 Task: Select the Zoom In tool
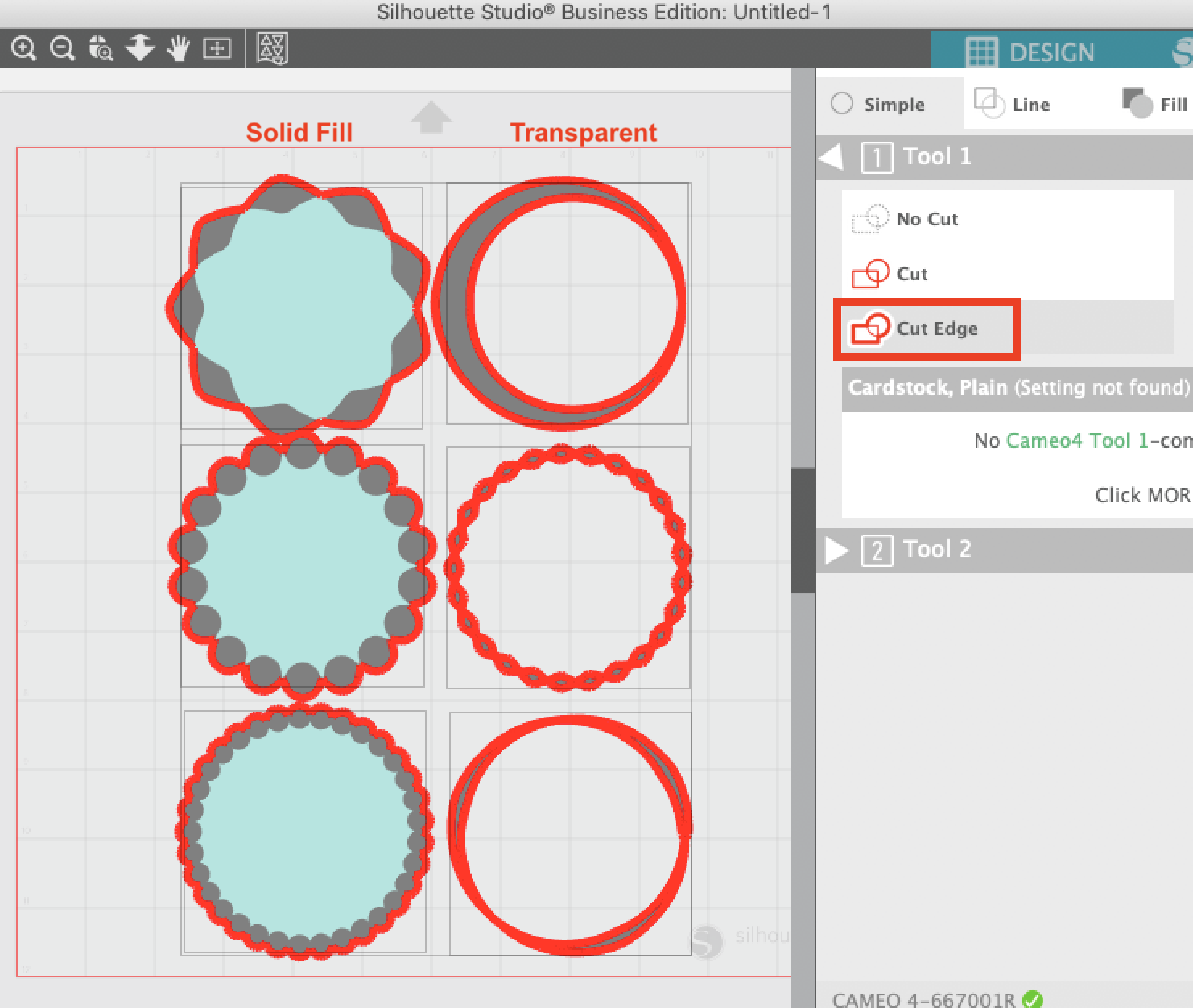(25, 48)
